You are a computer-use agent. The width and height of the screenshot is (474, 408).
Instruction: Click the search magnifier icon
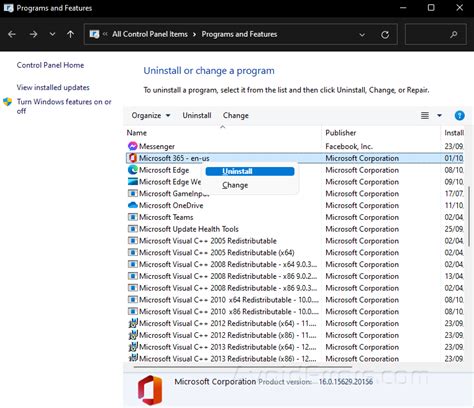[454, 34]
